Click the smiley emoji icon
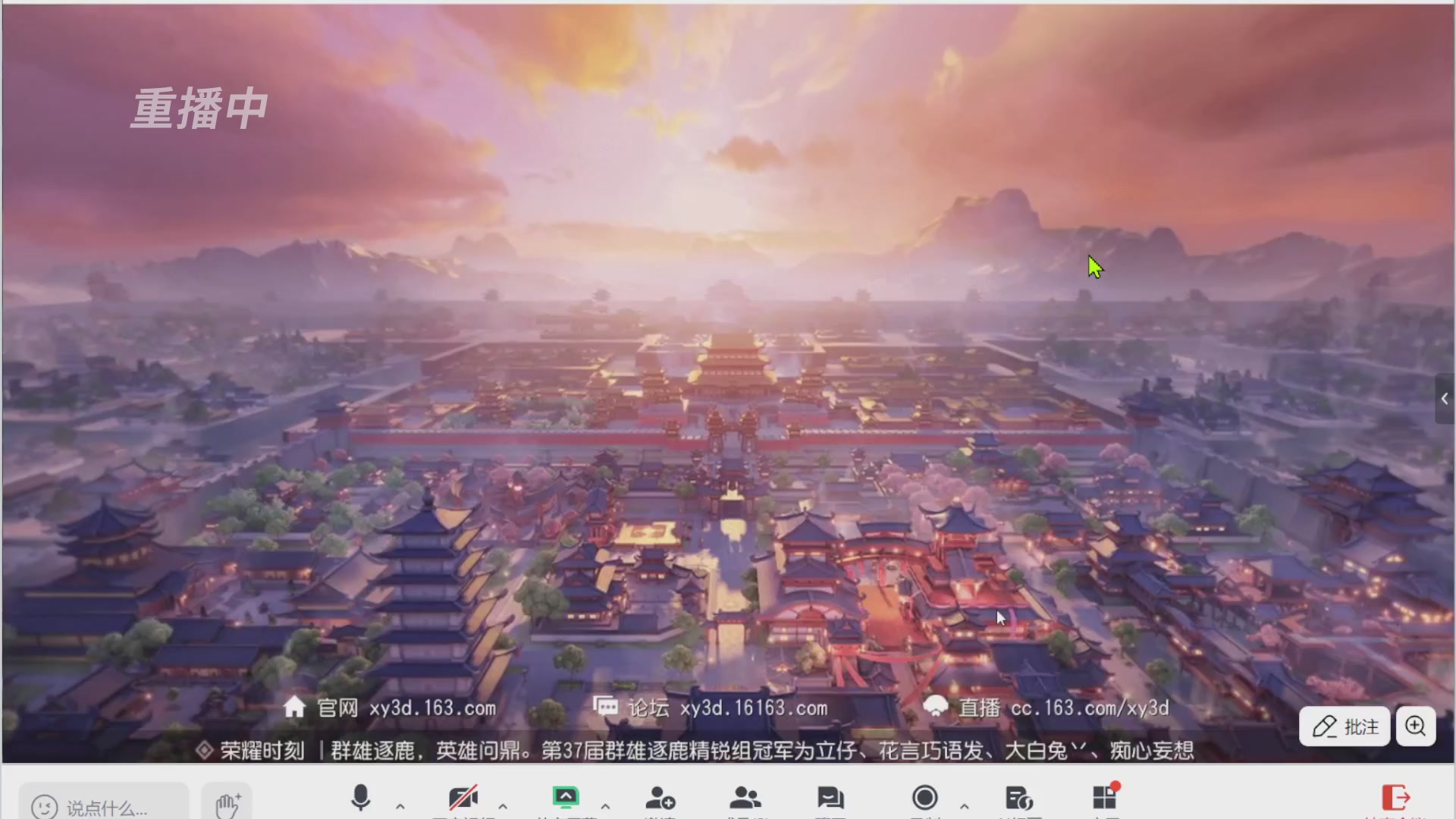This screenshot has height=819, width=1456. [x=45, y=807]
